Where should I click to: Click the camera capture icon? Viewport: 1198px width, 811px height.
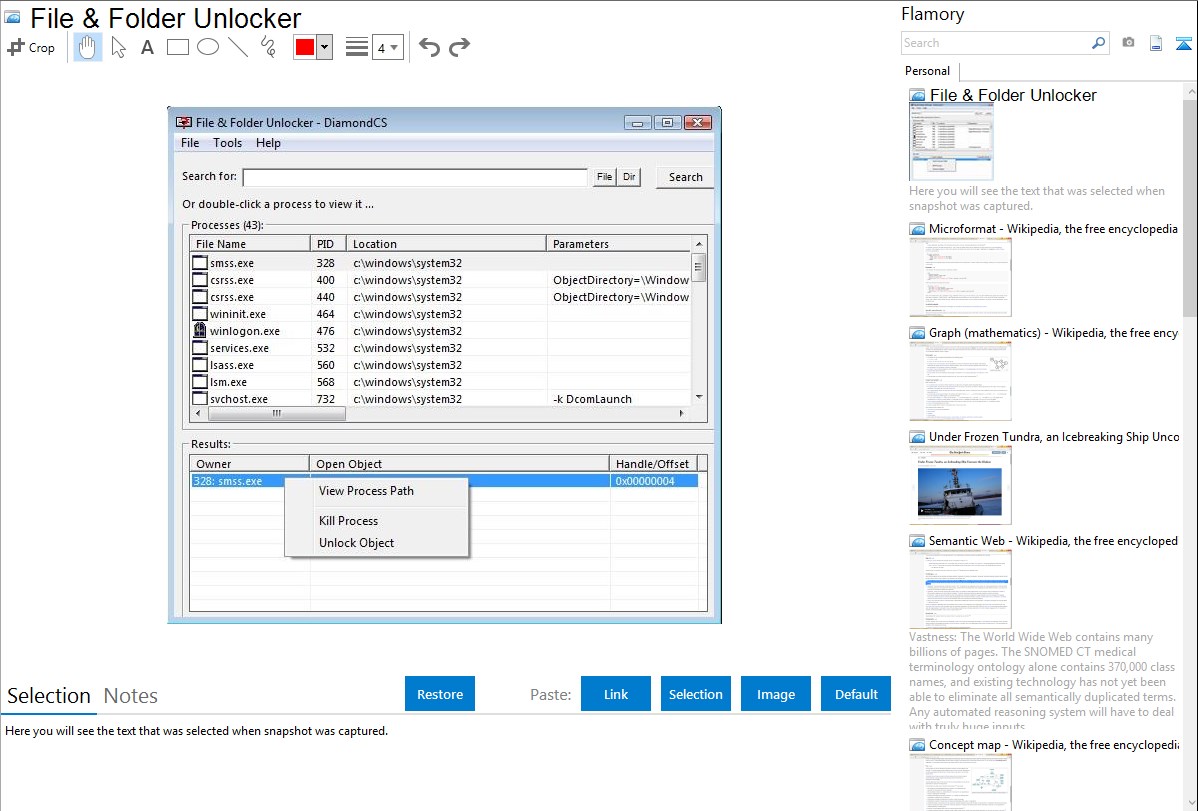tap(1128, 43)
